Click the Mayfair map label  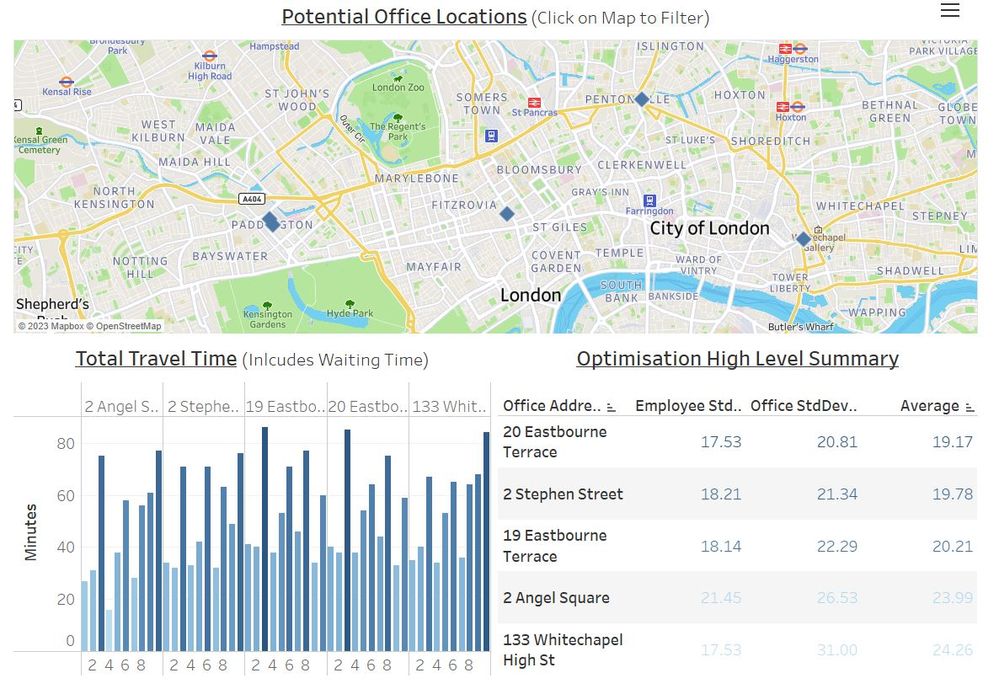pyautogui.click(x=434, y=267)
